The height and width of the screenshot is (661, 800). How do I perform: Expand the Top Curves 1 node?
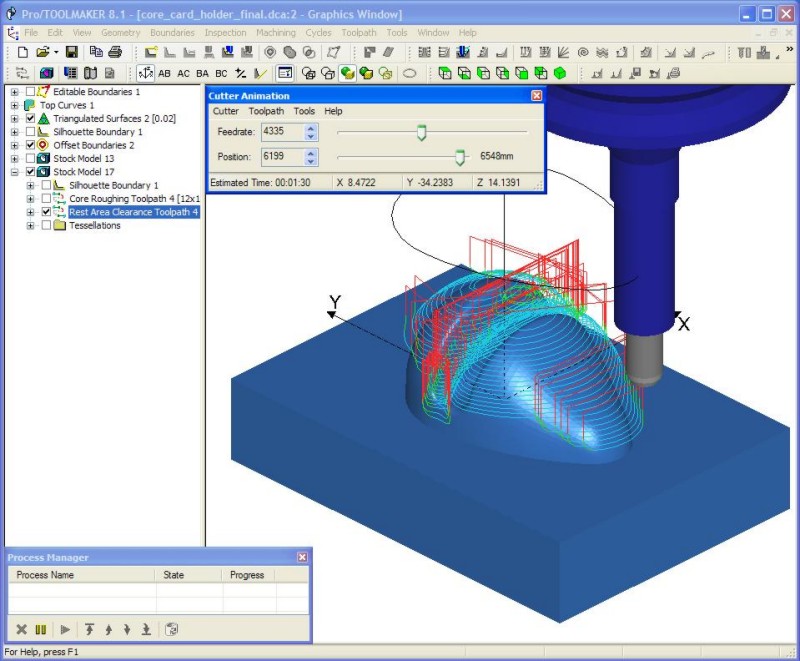point(15,105)
